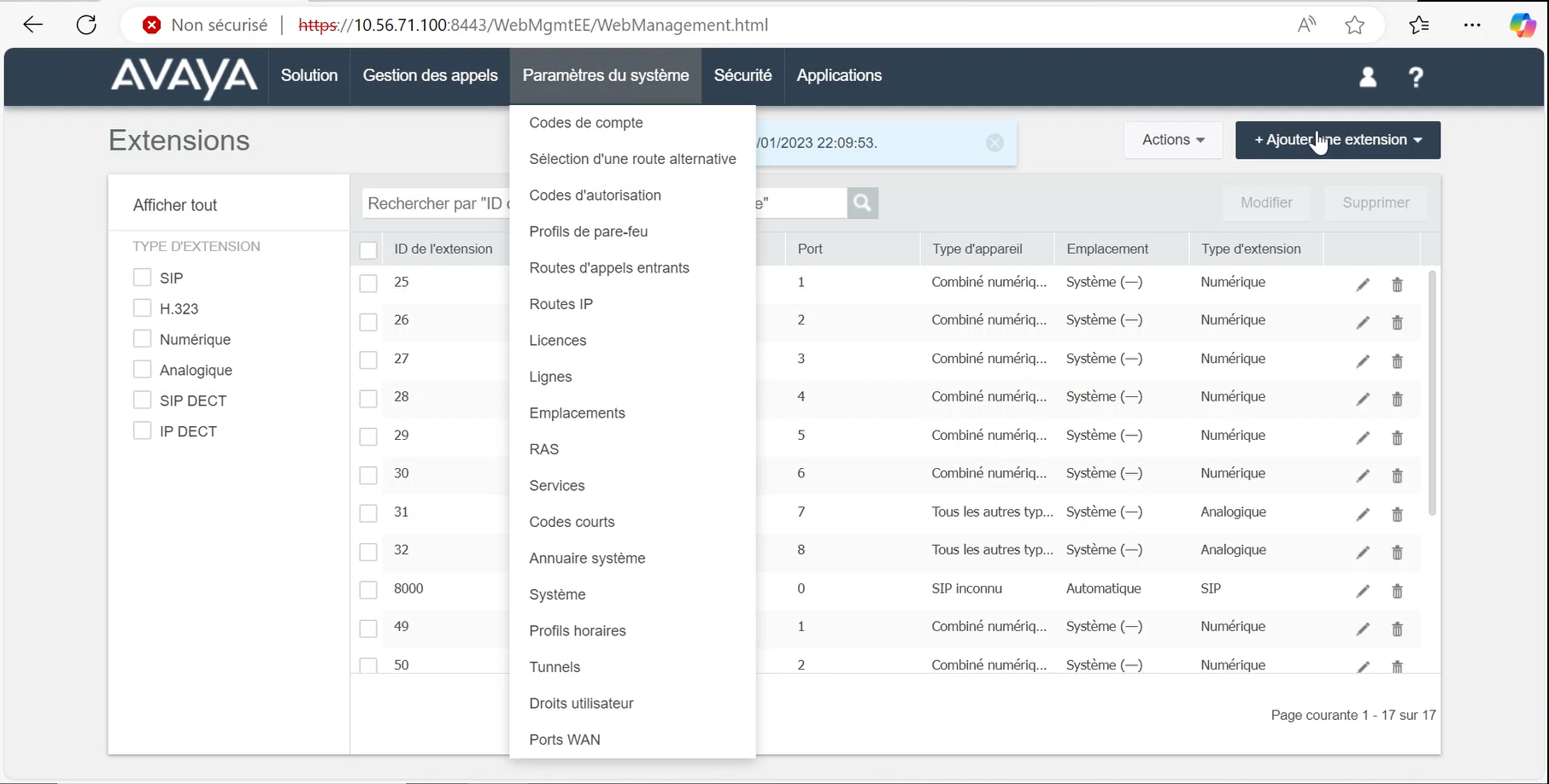Delete extension 32 with trash icon
Viewport: 1549px width, 784px height.
tap(1397, 553)
